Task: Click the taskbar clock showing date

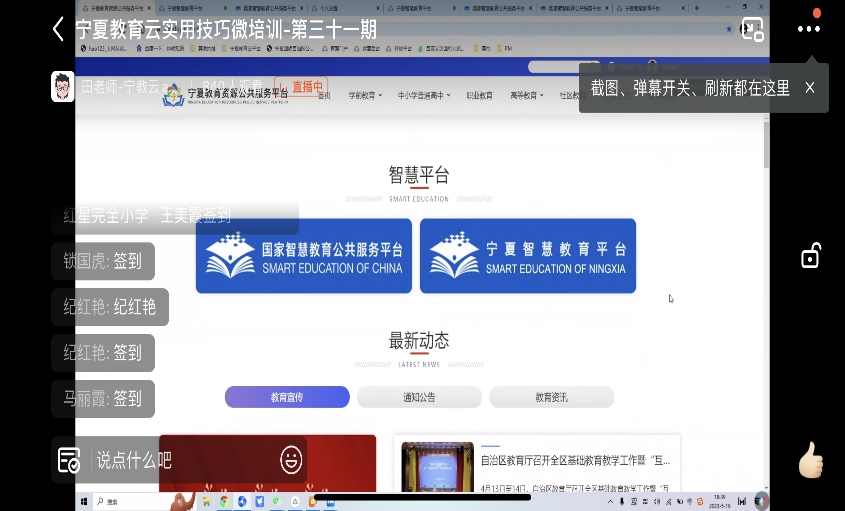Action: [719, 501]
